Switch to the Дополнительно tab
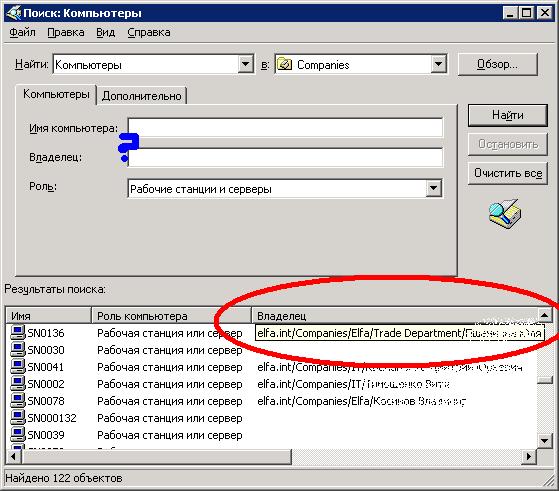Viewport: 559px width, 491px height. click(x=142, y=96)
